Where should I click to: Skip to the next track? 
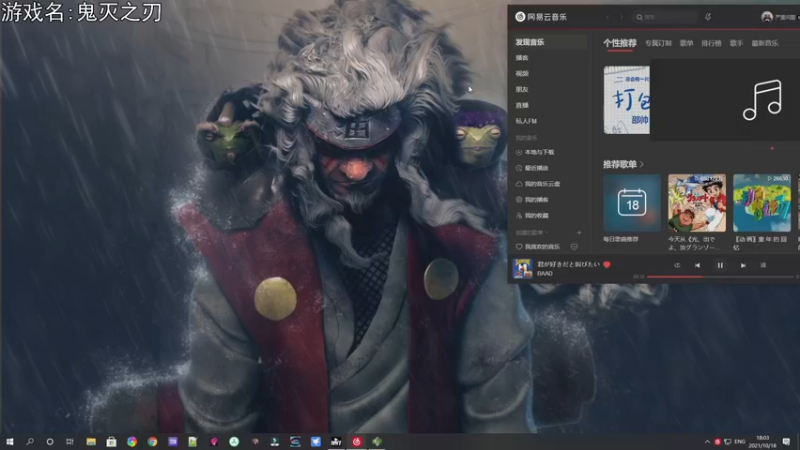click(x=743, y=265)
